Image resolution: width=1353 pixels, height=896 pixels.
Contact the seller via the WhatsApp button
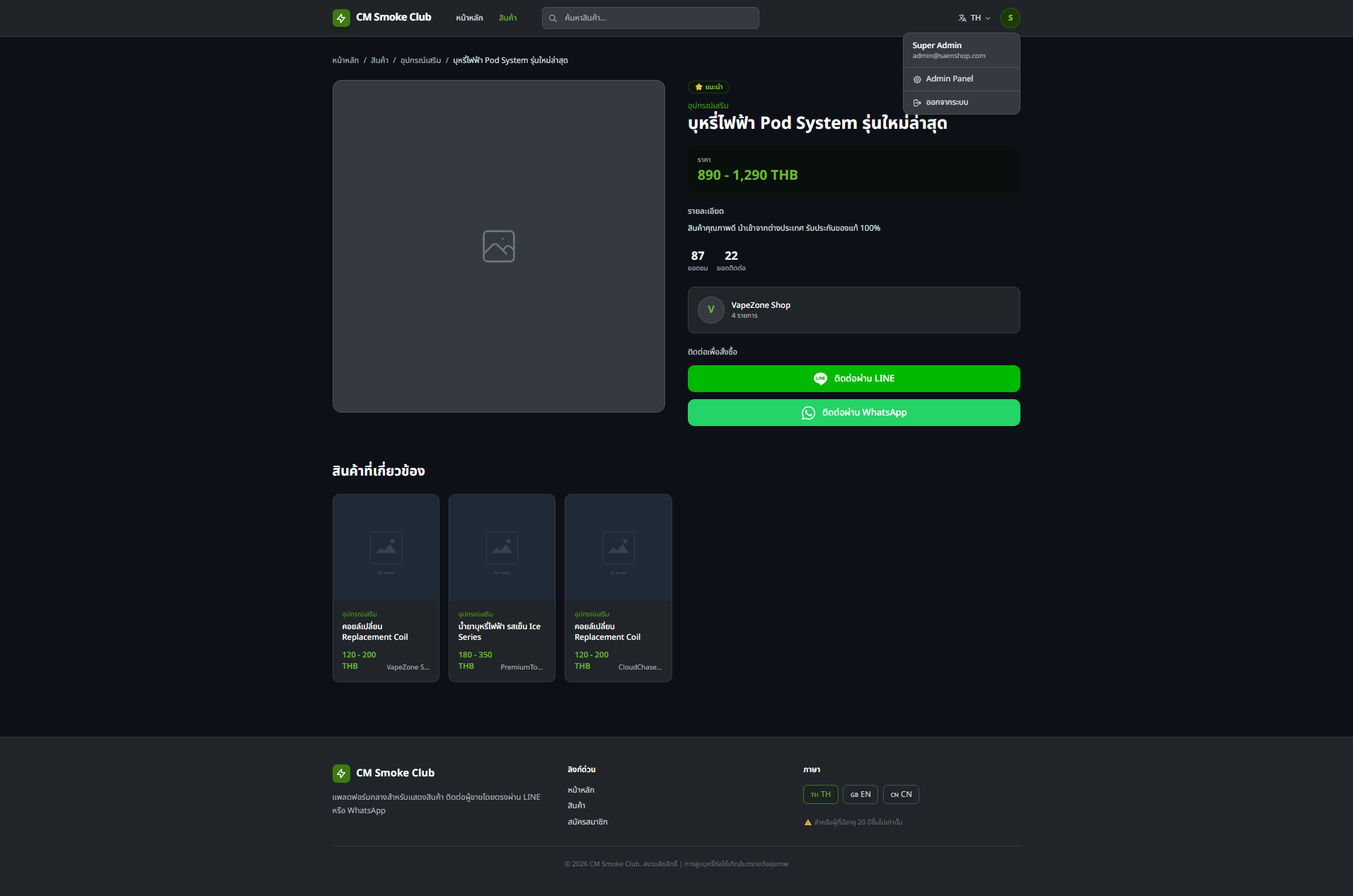coord(853,413)
